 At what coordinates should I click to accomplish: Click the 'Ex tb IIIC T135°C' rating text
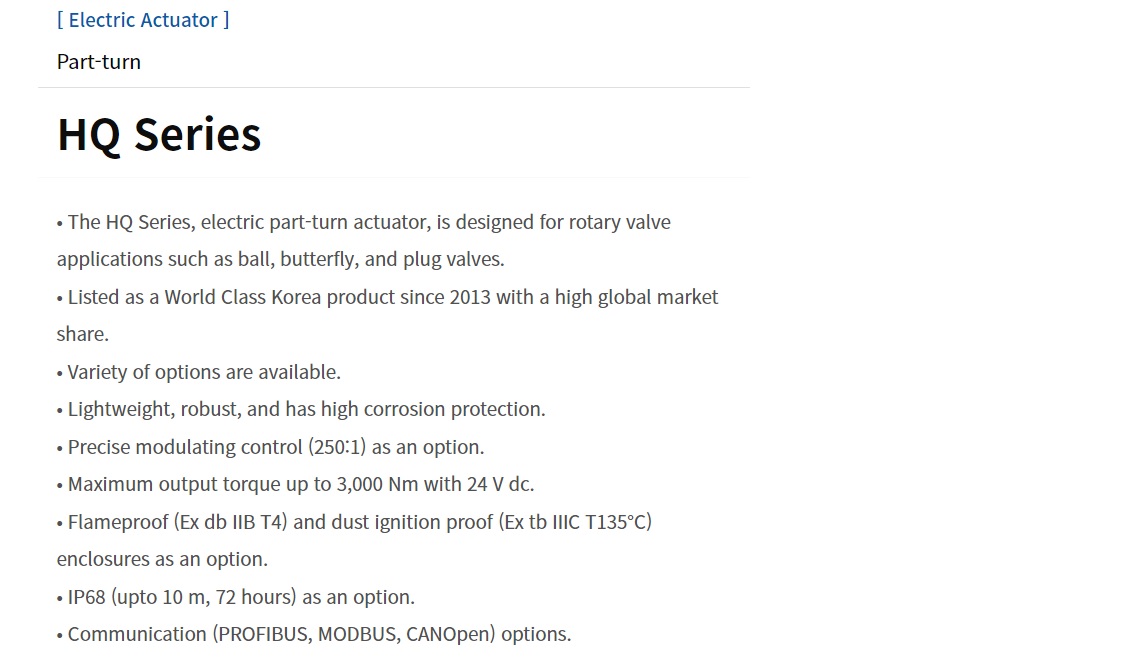tap(575, 522)
